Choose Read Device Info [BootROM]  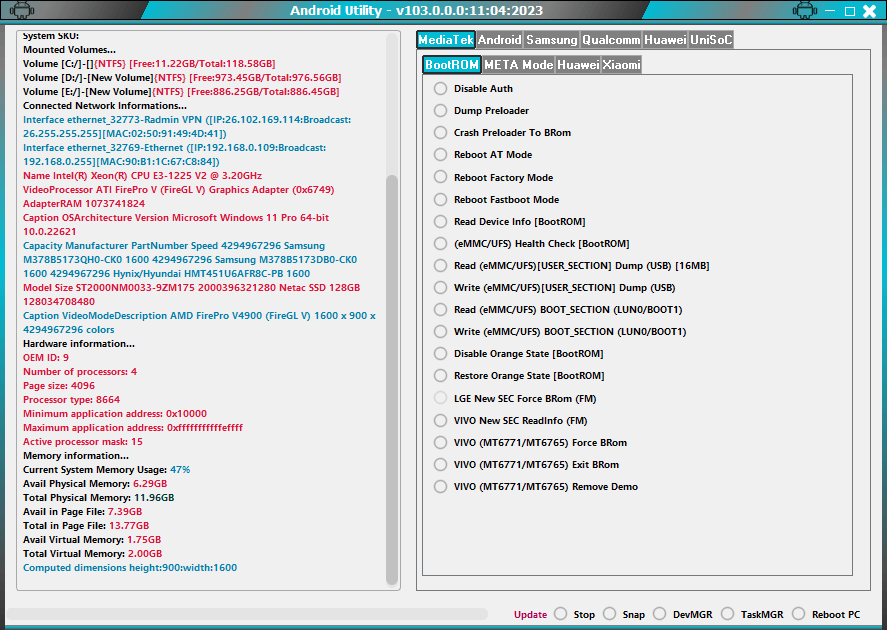coord(439,221)
